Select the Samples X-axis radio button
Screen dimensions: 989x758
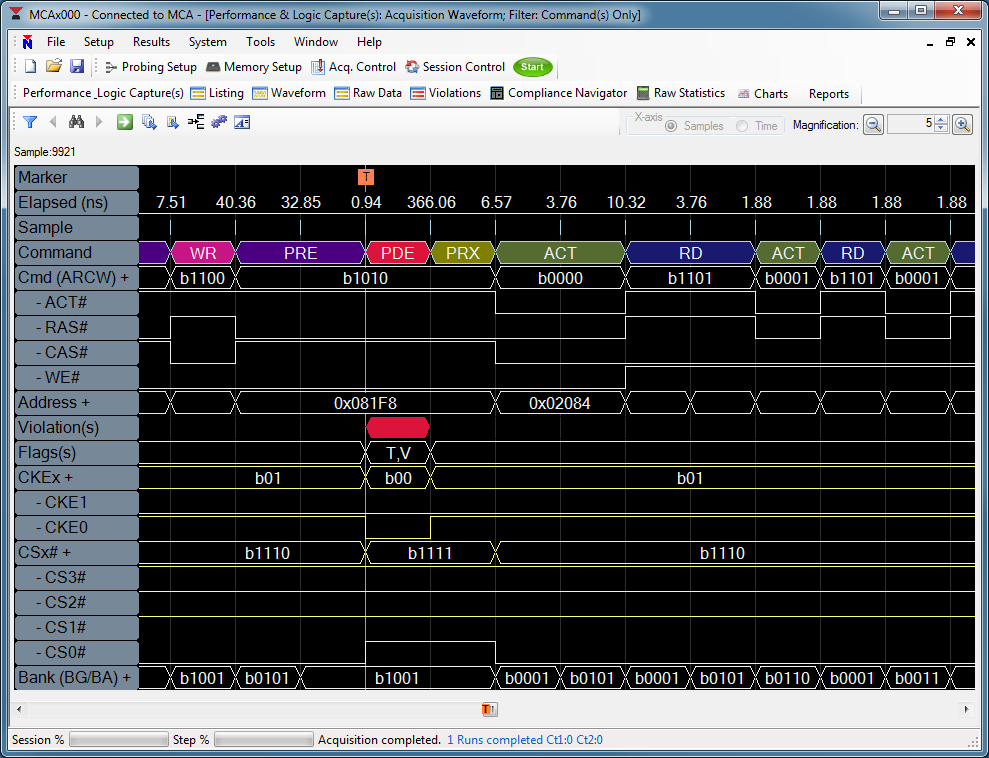click(671, 126)
